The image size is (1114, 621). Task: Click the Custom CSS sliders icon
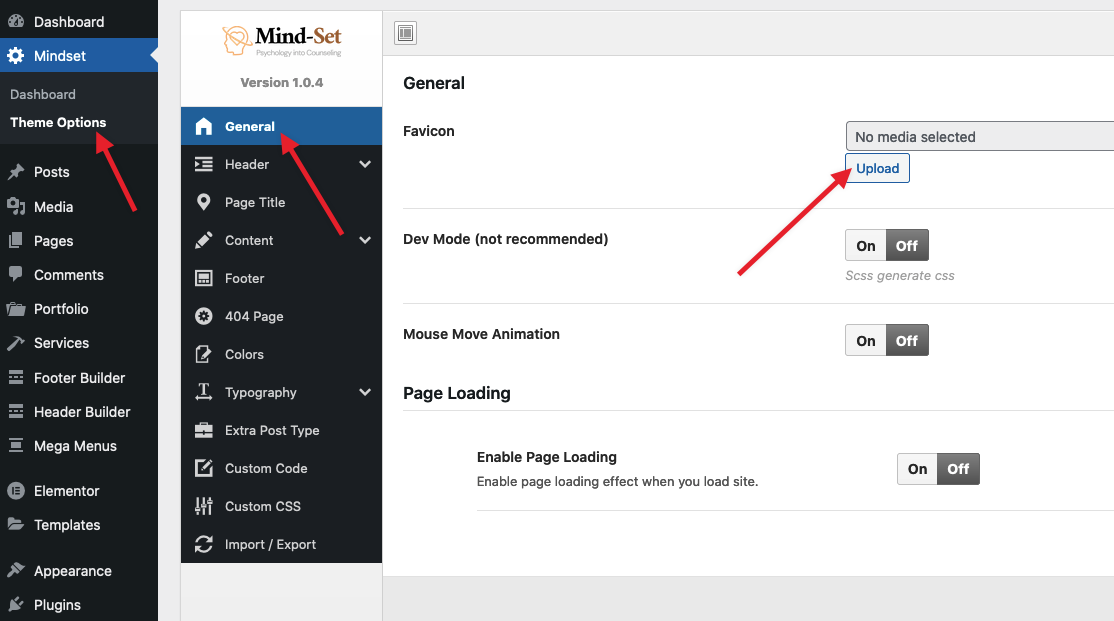click(x=204, y=506)
